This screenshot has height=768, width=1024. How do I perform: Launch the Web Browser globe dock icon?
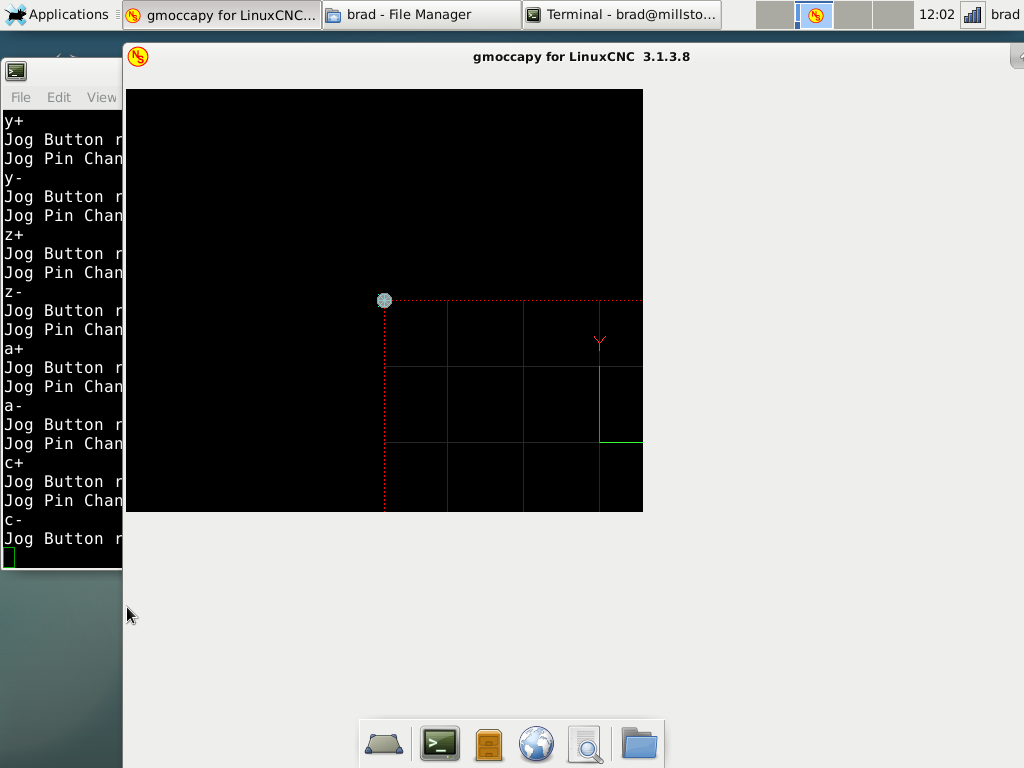536,744
